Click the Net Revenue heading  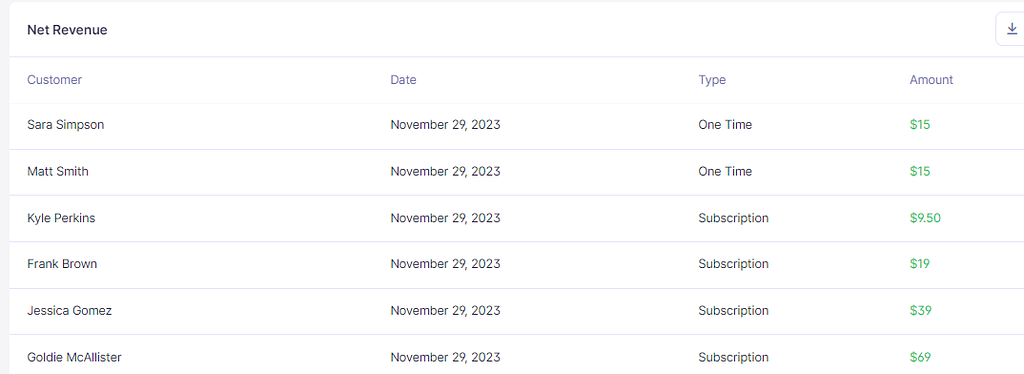click(x=67, y=30)
